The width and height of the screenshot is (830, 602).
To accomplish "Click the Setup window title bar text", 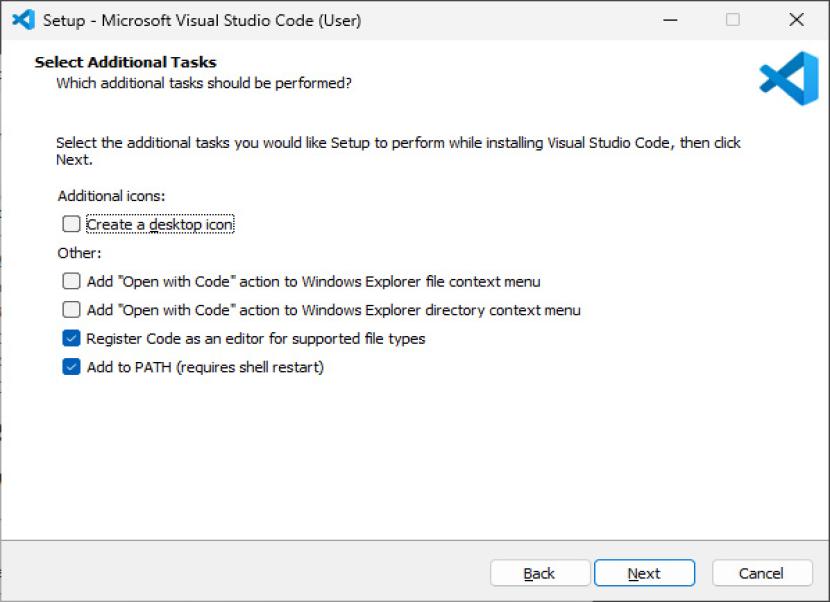I will [202, 20].
